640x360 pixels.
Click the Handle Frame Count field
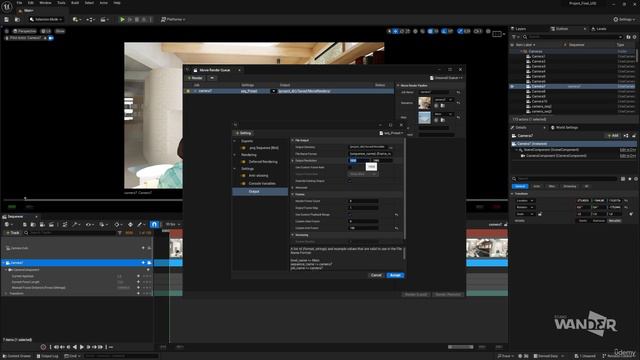[x=363, y=201]
